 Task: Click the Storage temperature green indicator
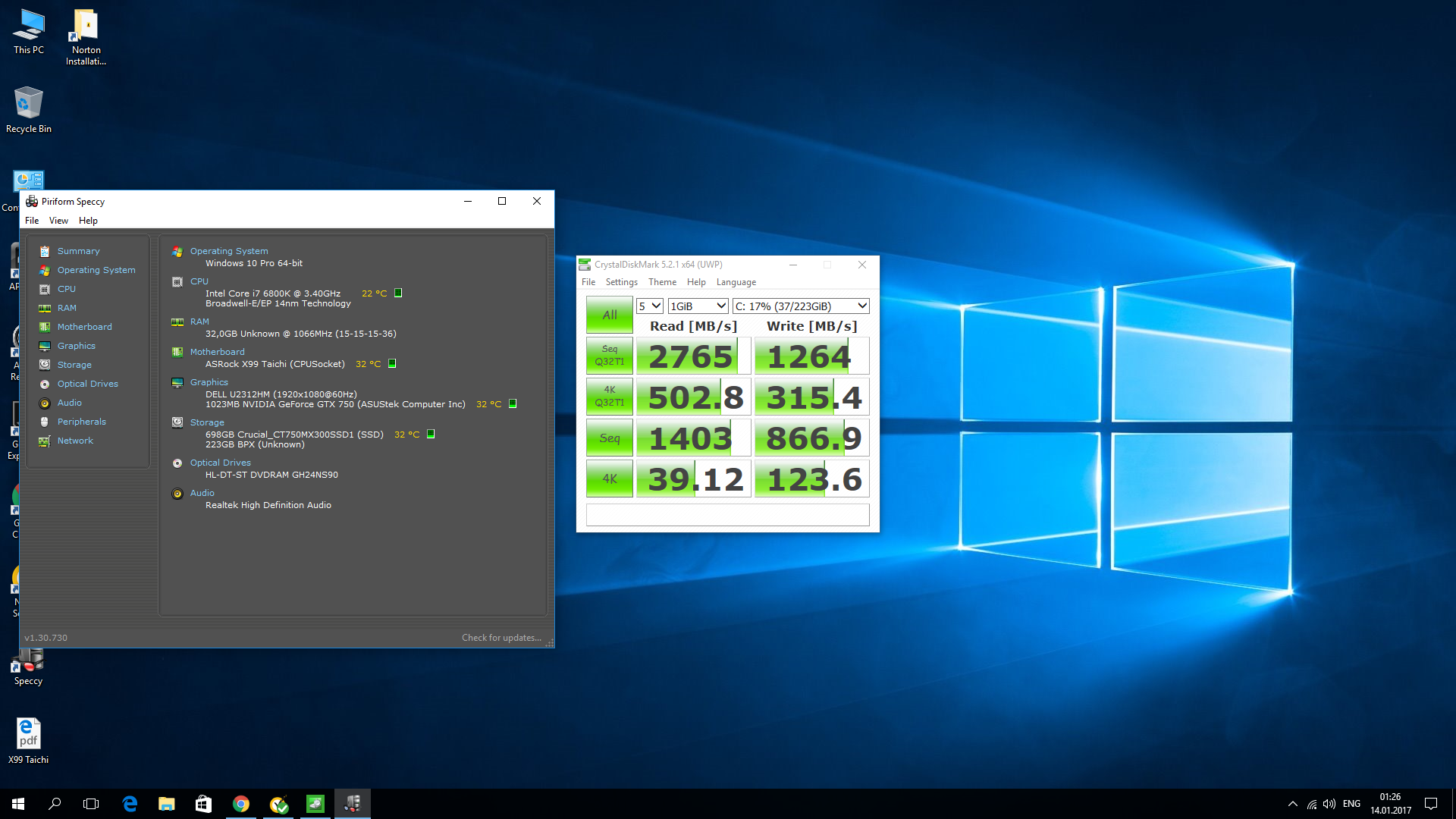(x=431, y=434)
